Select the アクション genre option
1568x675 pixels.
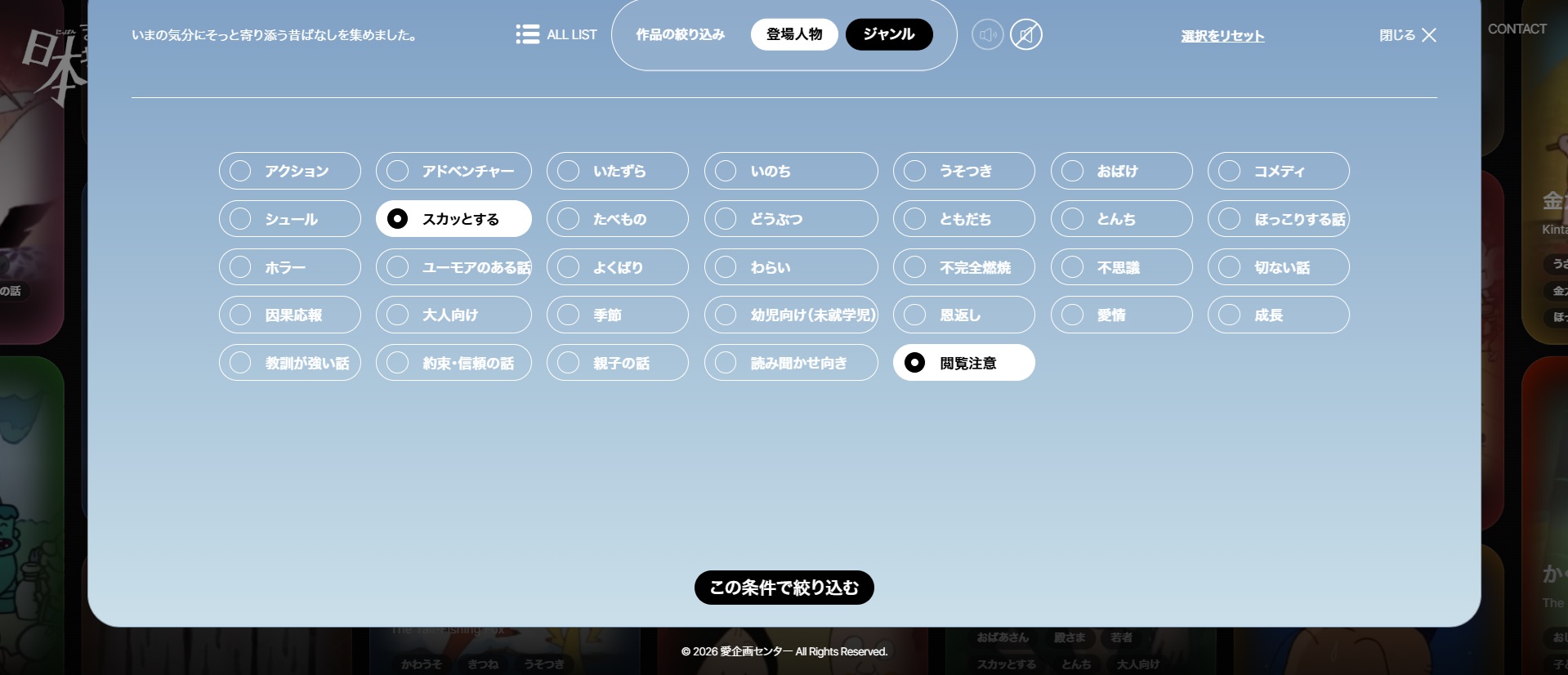[x=290, y=171]
